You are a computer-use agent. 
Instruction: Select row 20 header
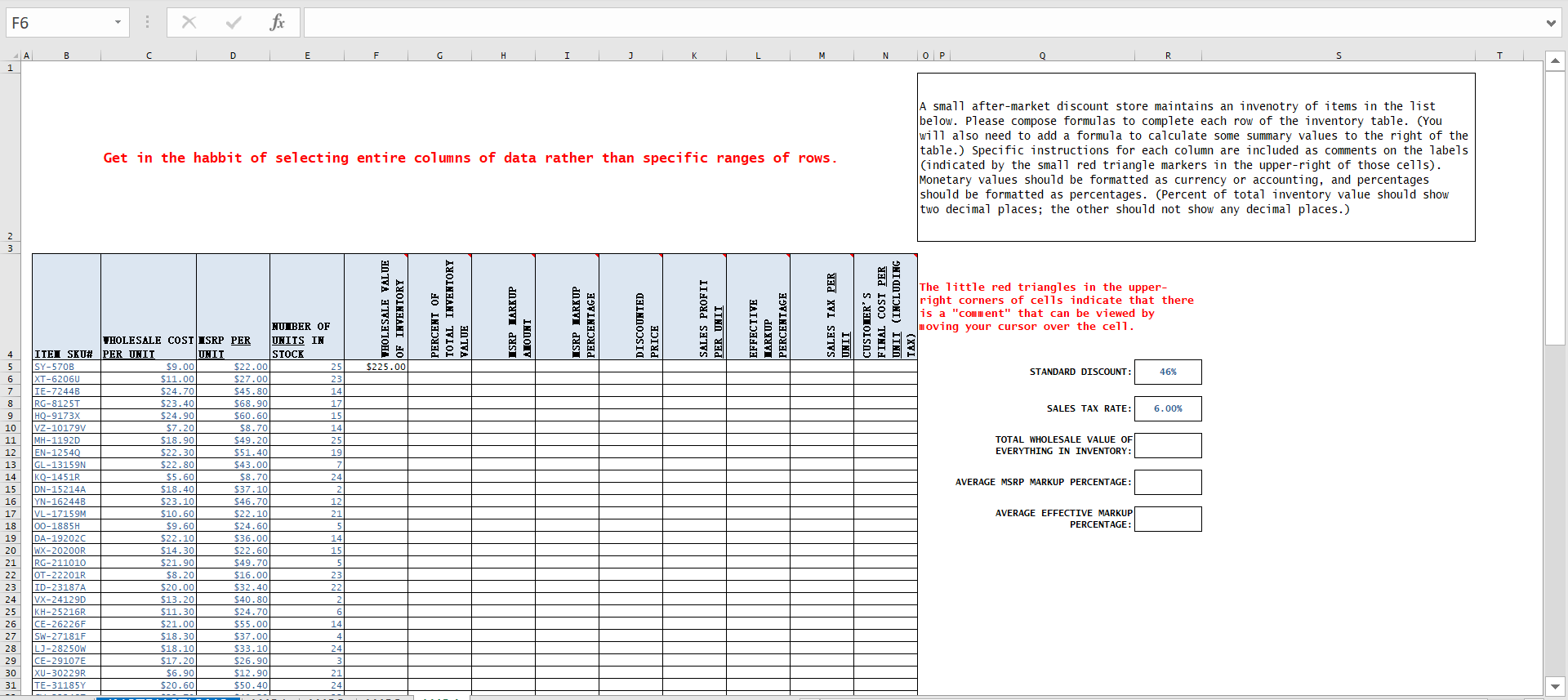point(11,551)
